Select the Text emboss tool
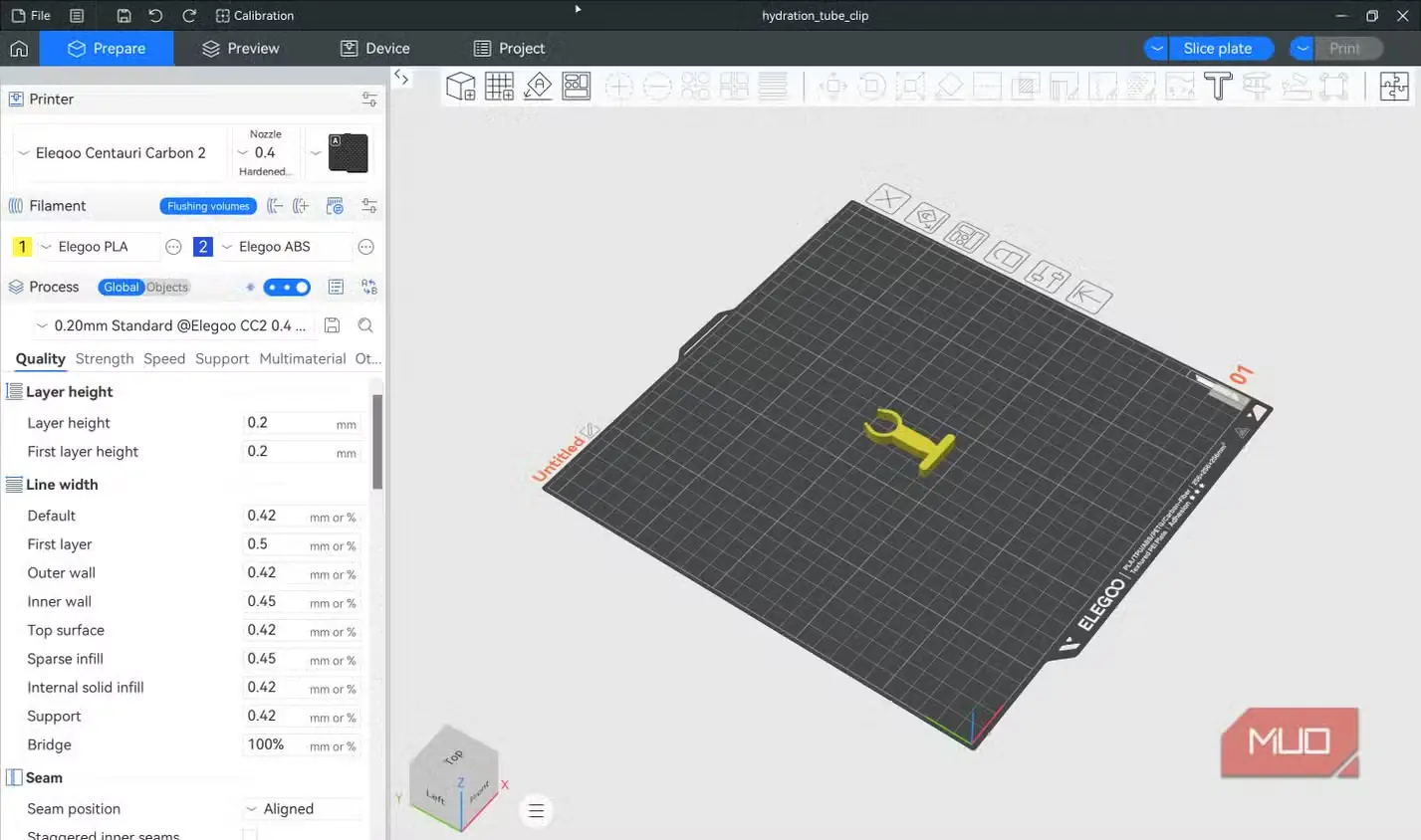Screen dimensions: 1421x840 coord(1218,87)
